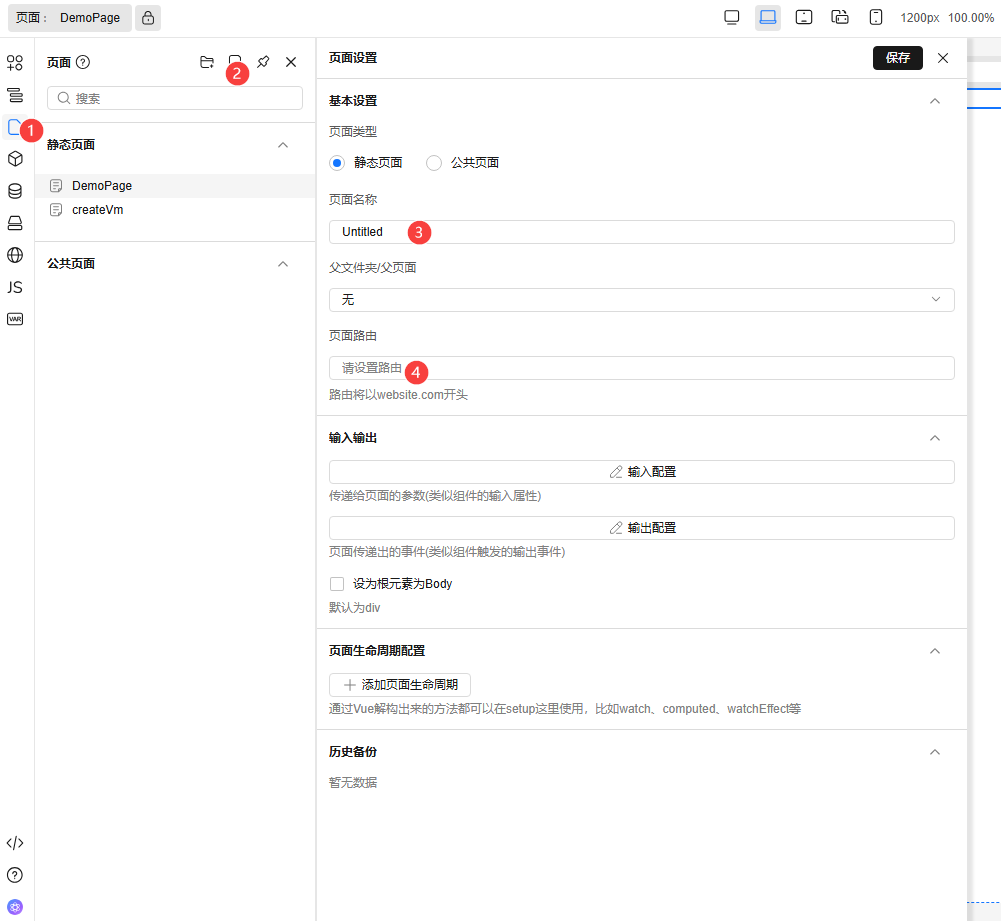Click the lock icon beside DemoPage
The width and height of the screenshot is (1001, 921).
[148, 18]
